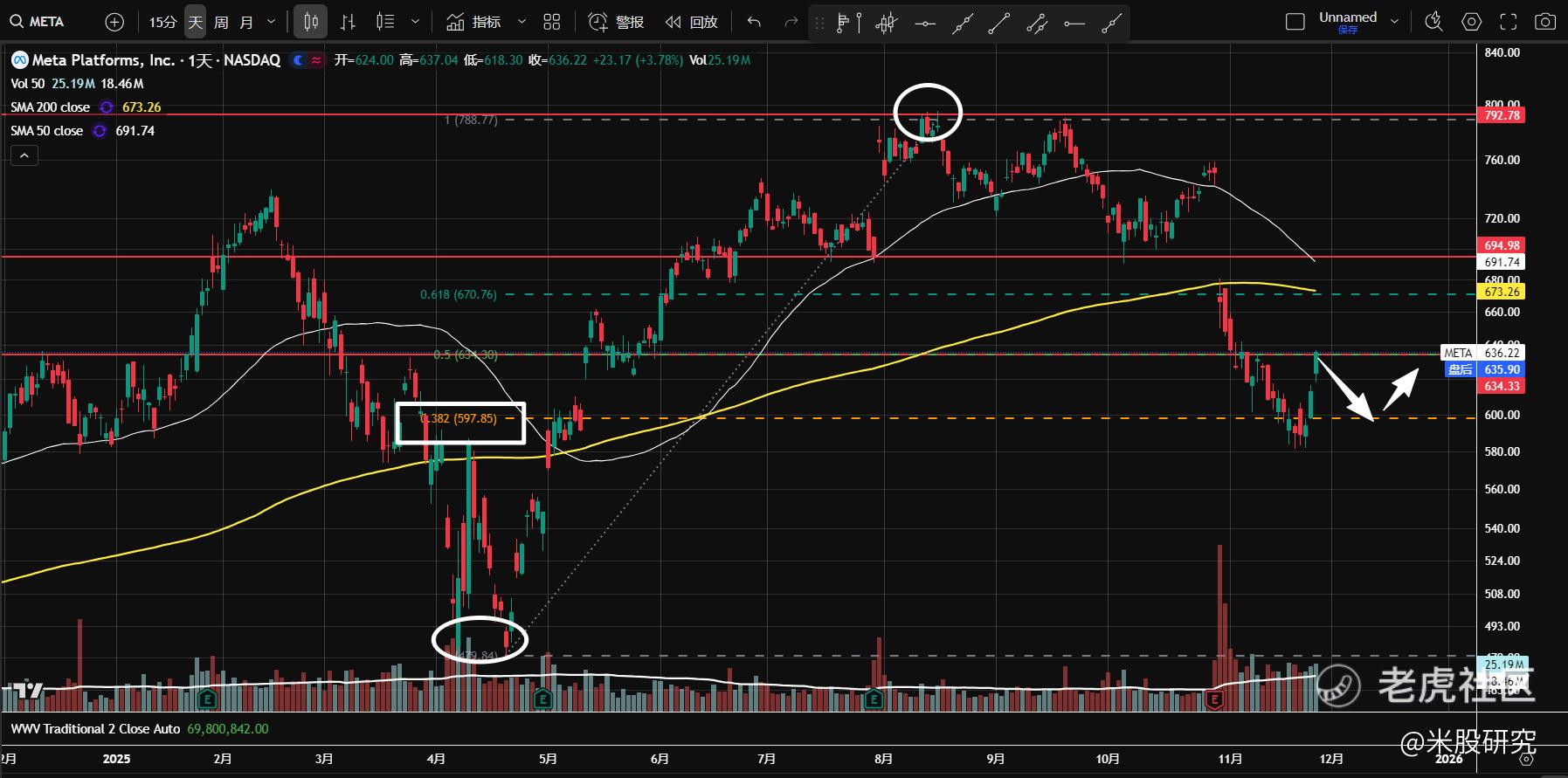Click the SMA 200 purple refresh icon
This screenshot has height=778, width=1568.
pyautogui.click(x=106, y=107)
